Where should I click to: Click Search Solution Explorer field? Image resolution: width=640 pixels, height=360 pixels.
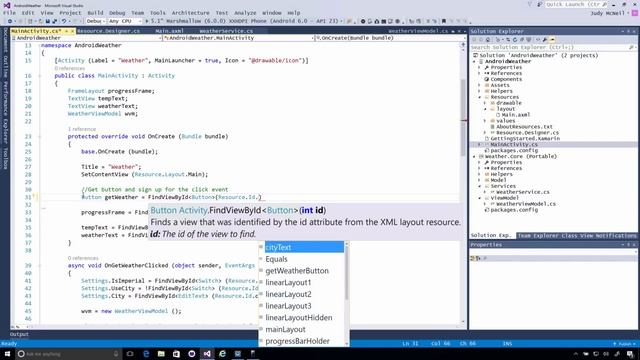point(551,48)
